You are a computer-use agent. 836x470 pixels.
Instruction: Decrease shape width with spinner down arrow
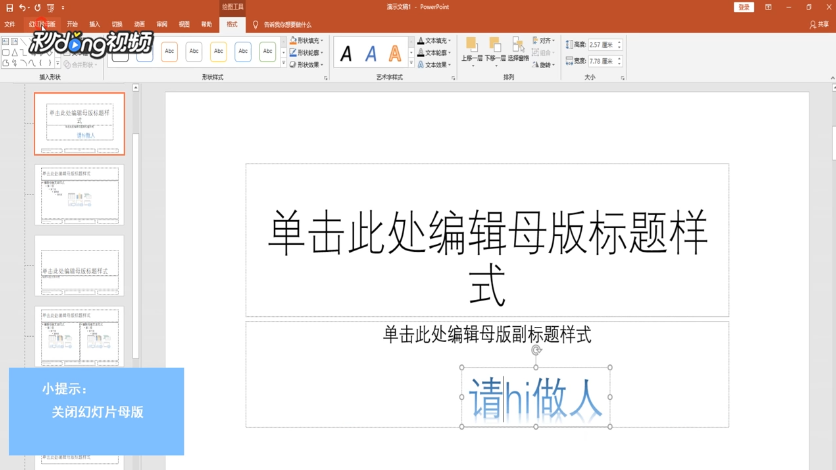[620, 64]
